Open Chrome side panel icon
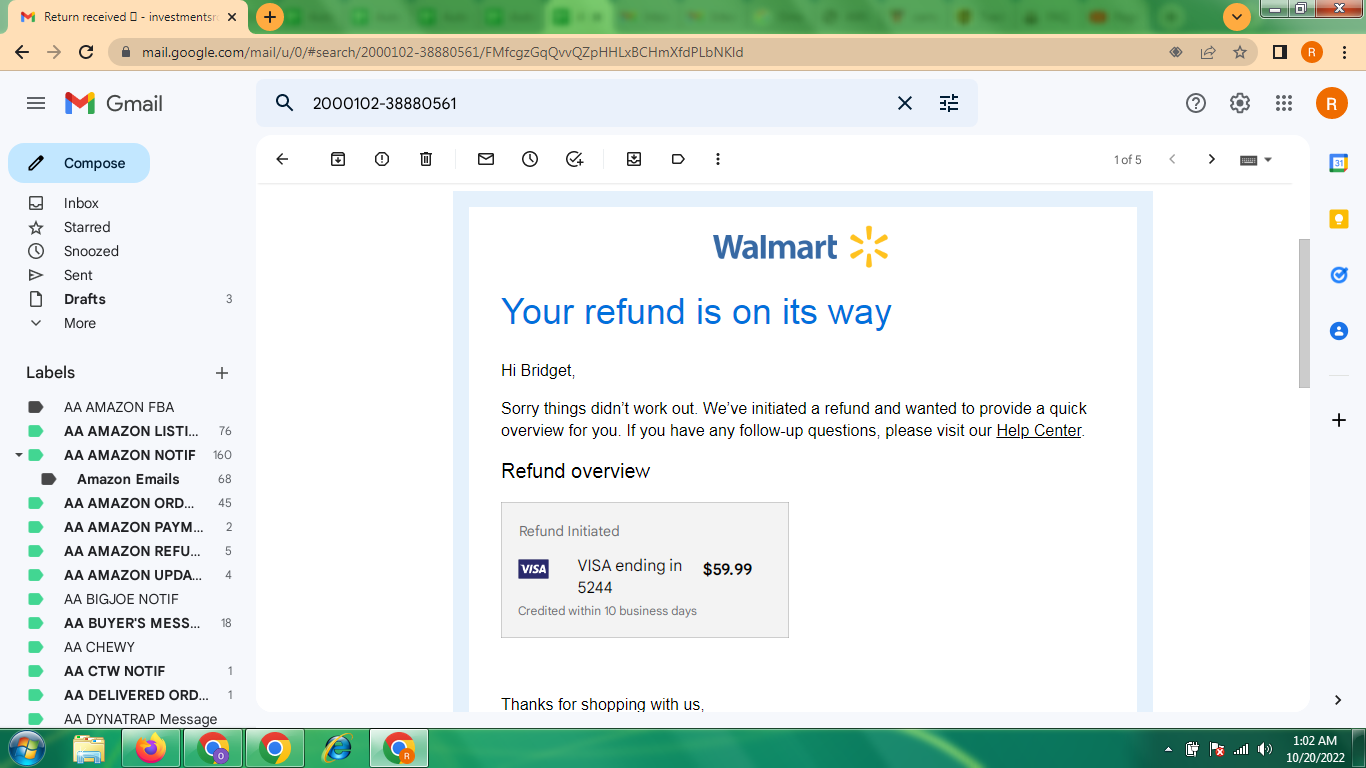 click(x=1279, y=52)
